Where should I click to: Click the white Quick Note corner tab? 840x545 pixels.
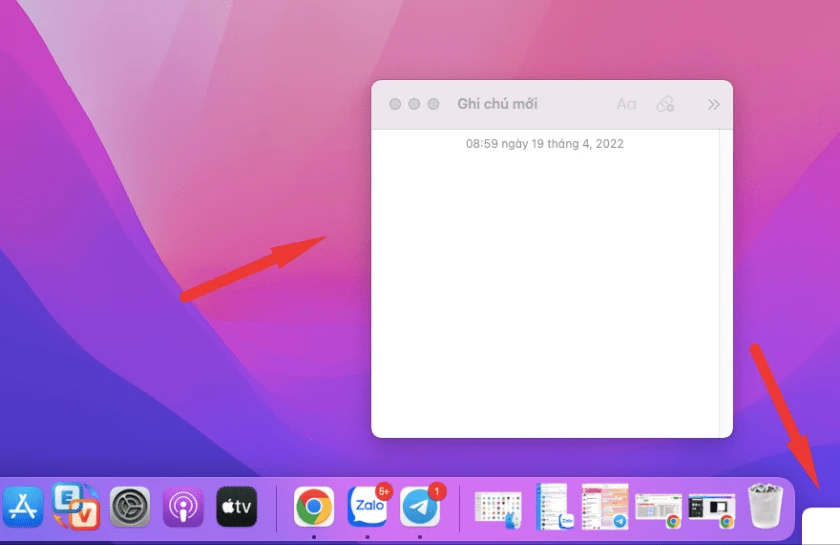821,526
